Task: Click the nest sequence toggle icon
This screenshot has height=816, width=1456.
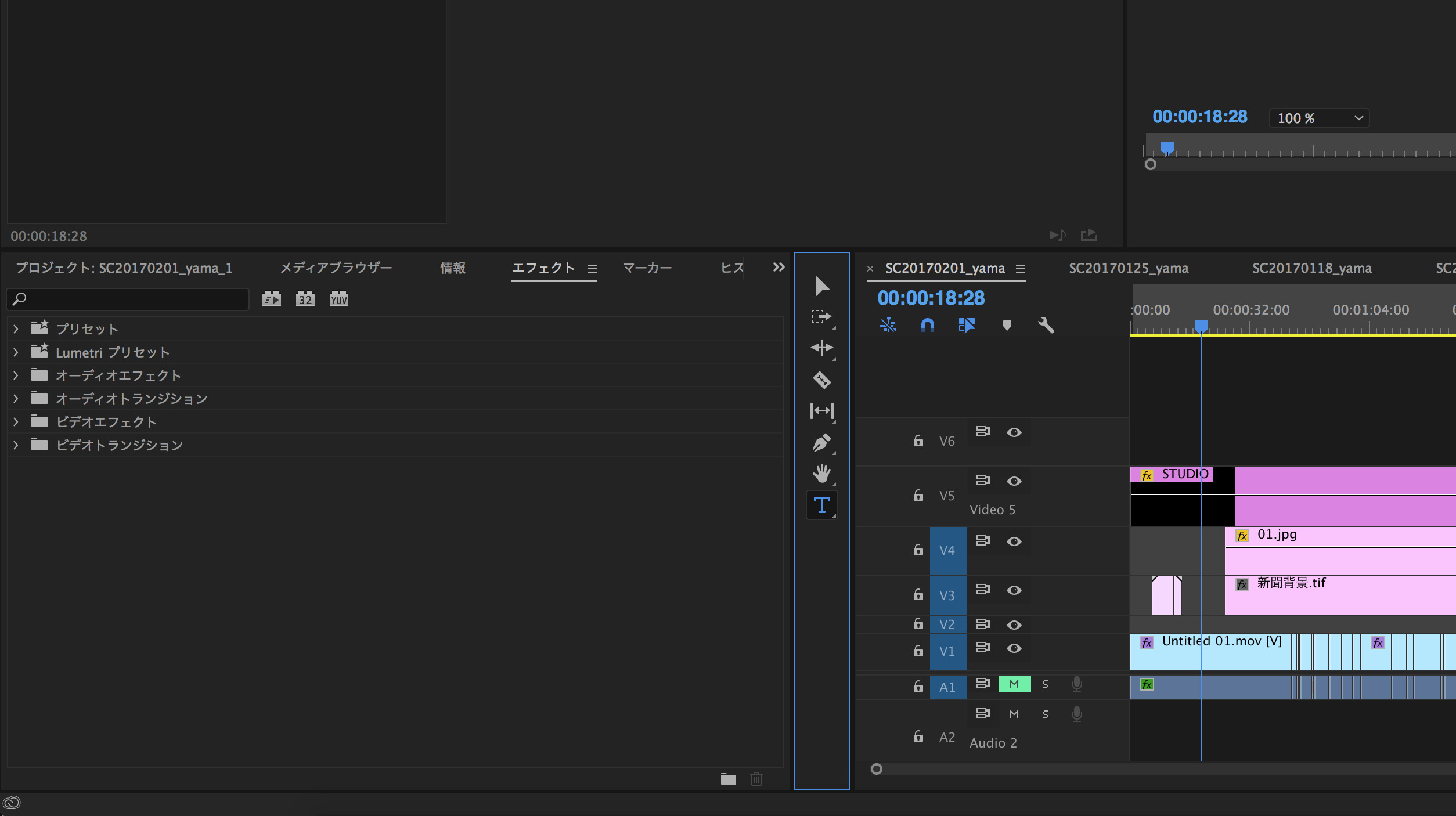Action: point(888,325)
